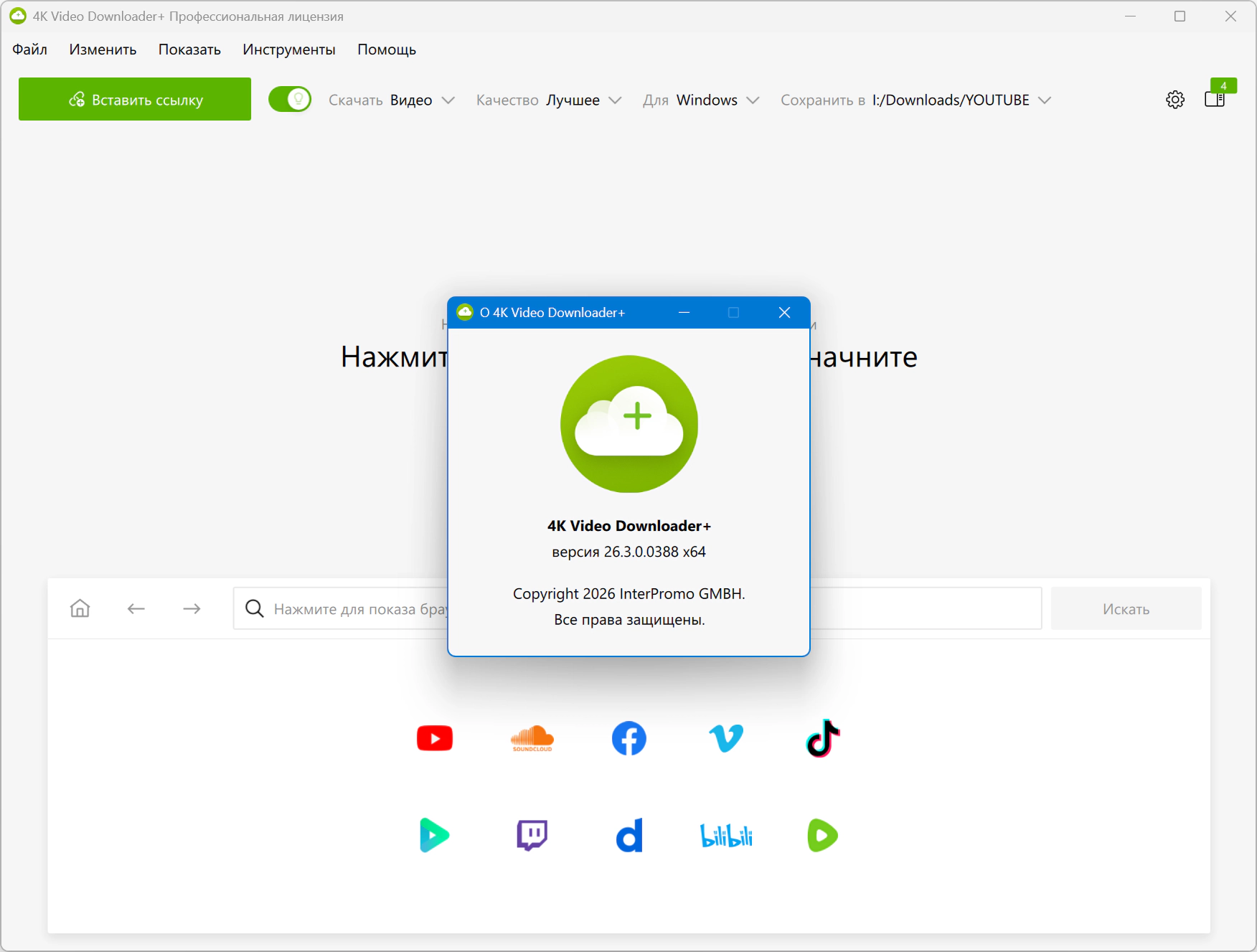Click the search magnifier icon
This screenshot has width=1257, height=952.
(254, 608)
